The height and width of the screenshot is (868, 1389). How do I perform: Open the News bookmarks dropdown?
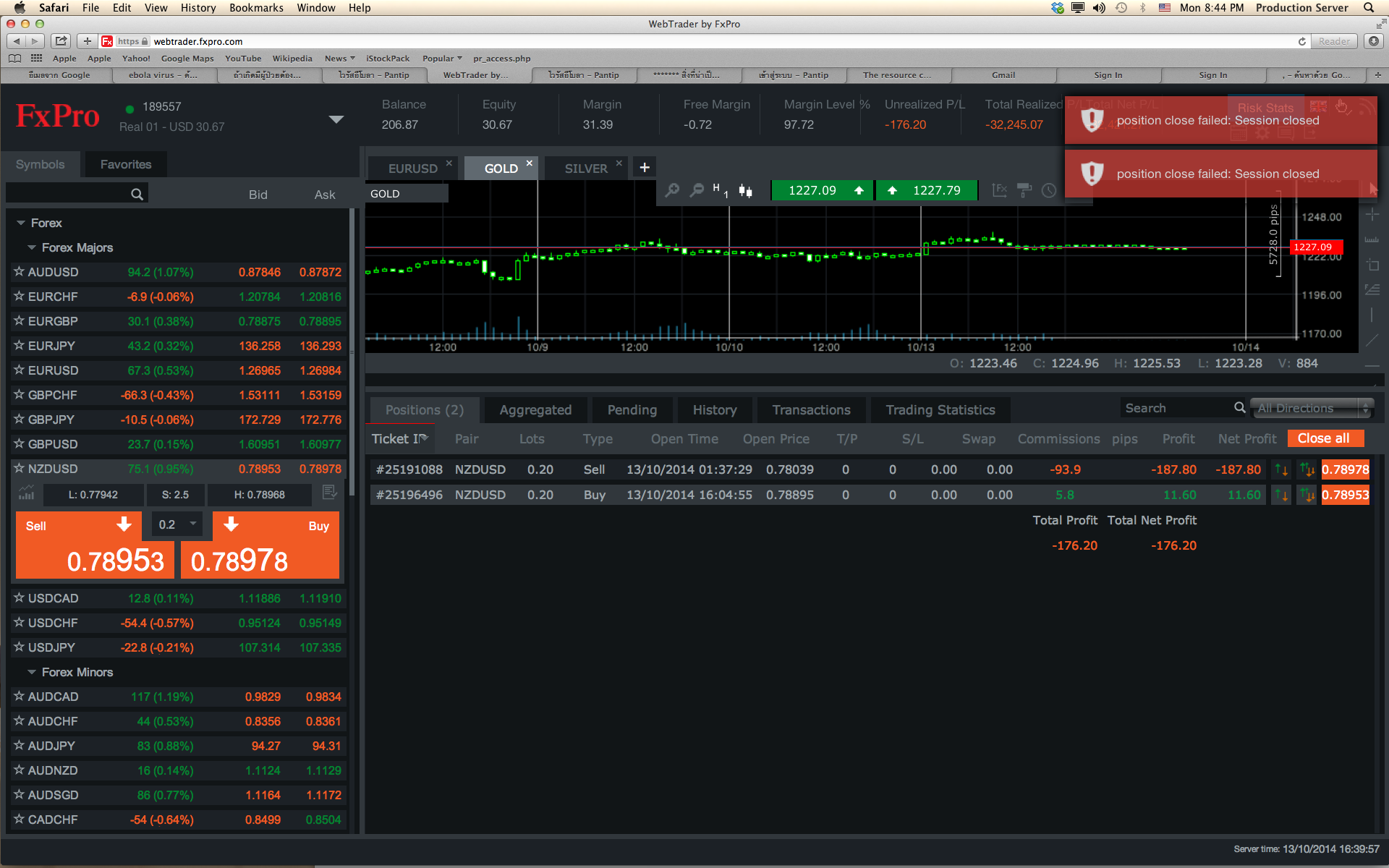click(339, 59)
